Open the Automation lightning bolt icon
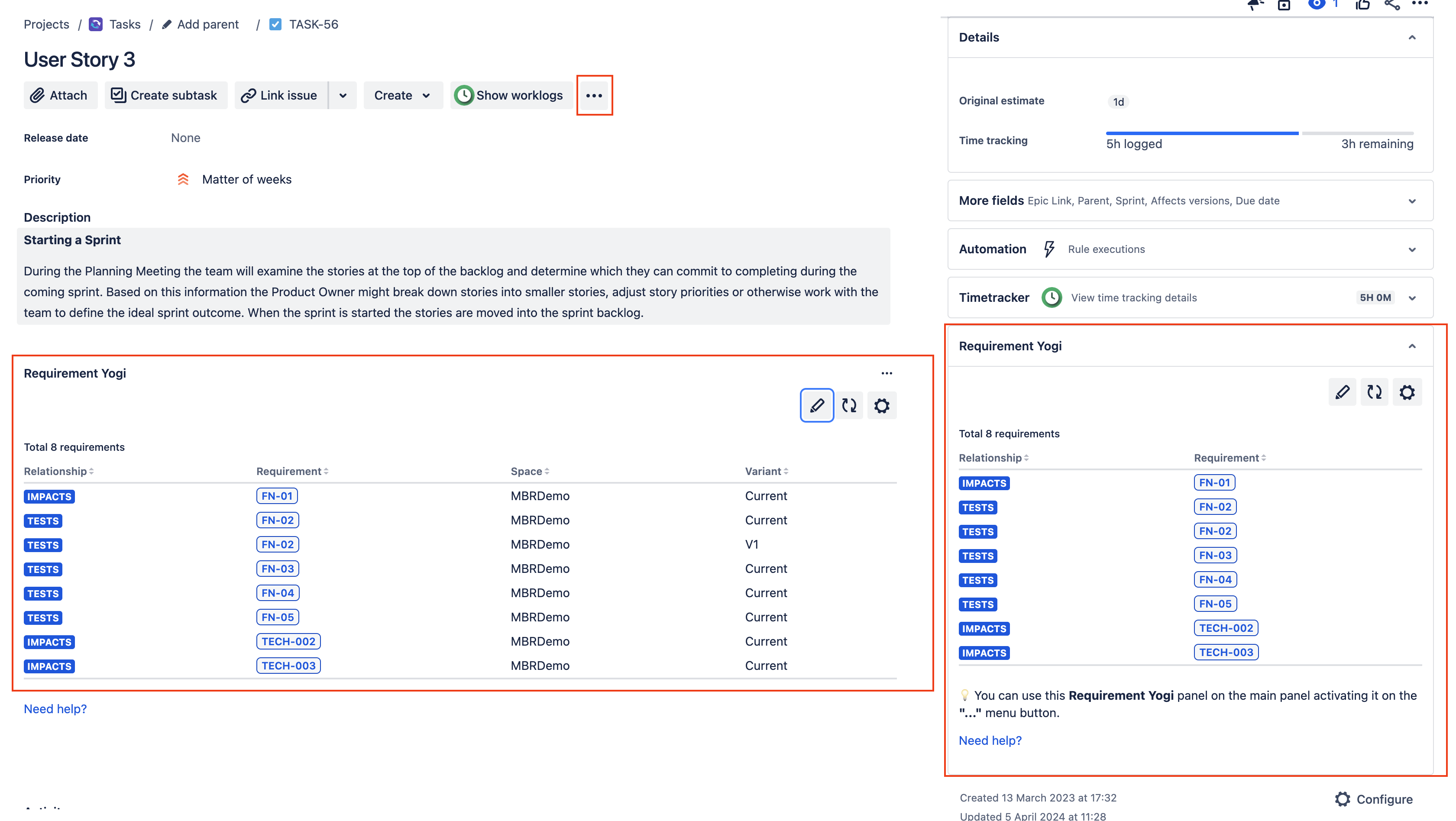Viewport: 1456px width, 821px height. tap(1049, 249)
